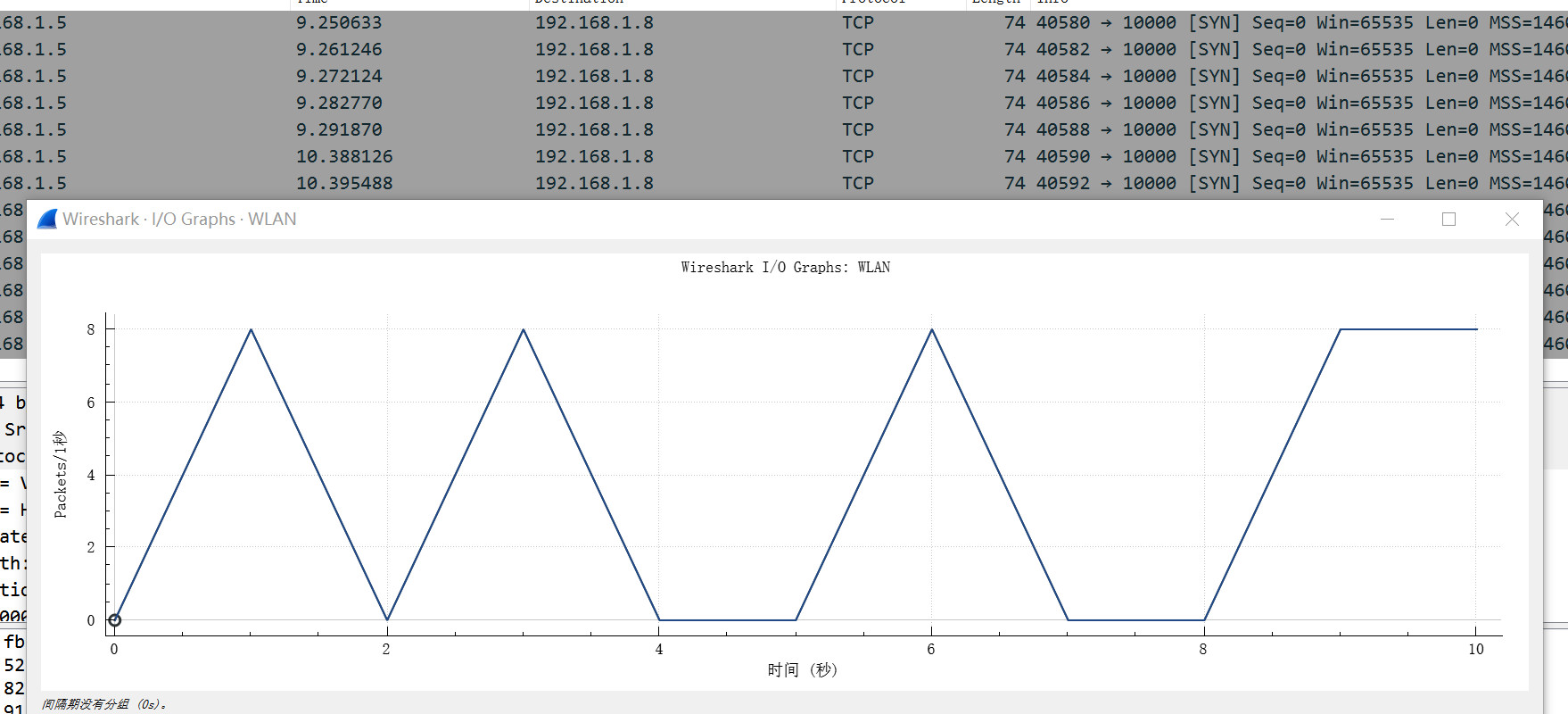Select the packet from source port 40592
Screen dimensions: 1568x714
1062,184
